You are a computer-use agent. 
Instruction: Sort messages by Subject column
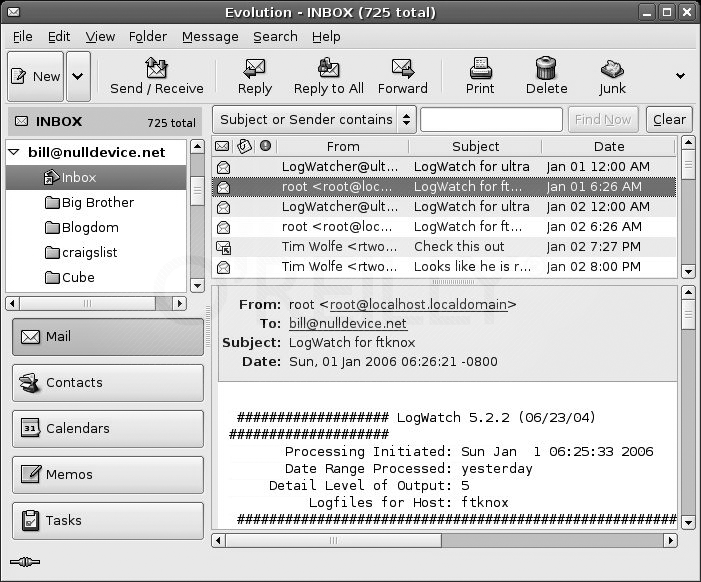[475, 147]
